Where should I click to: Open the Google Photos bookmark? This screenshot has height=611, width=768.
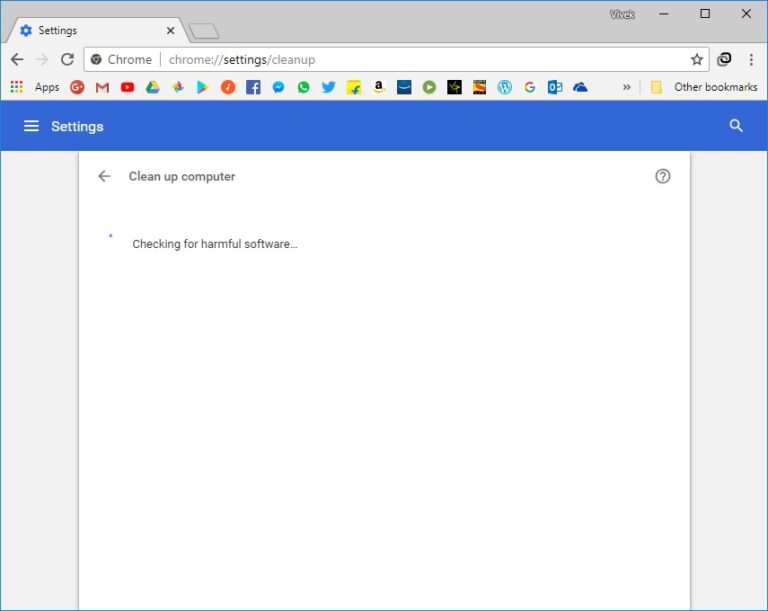coord(178,87)
